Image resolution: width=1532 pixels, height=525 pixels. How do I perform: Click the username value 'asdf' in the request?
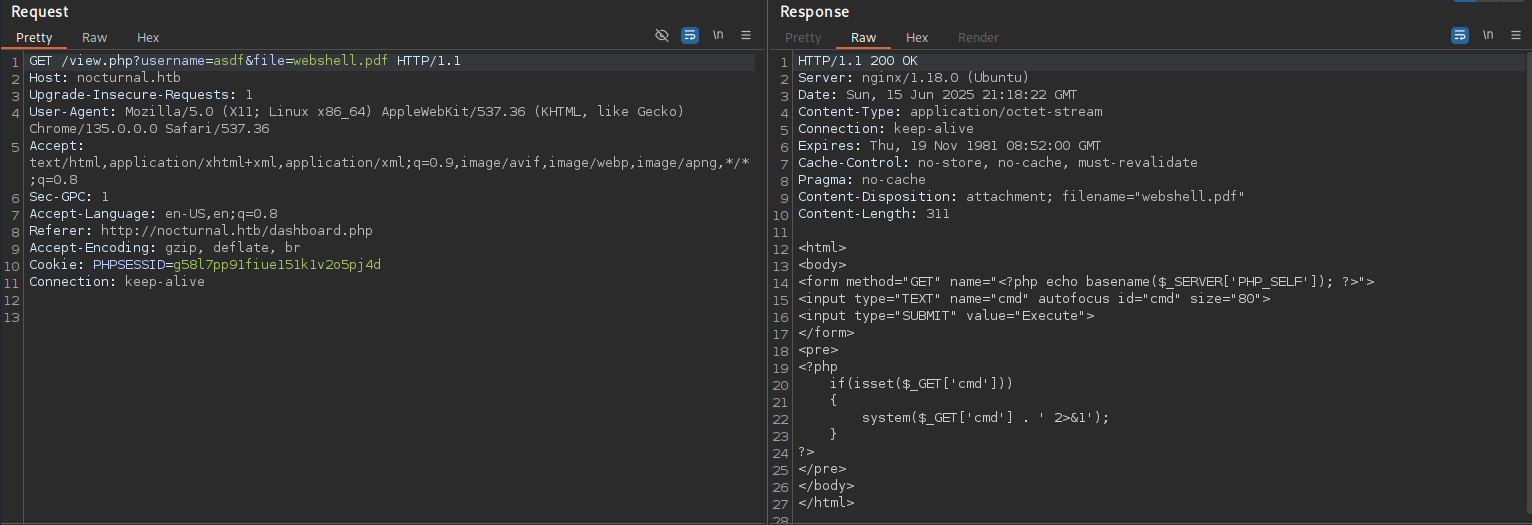click(229, 61)
